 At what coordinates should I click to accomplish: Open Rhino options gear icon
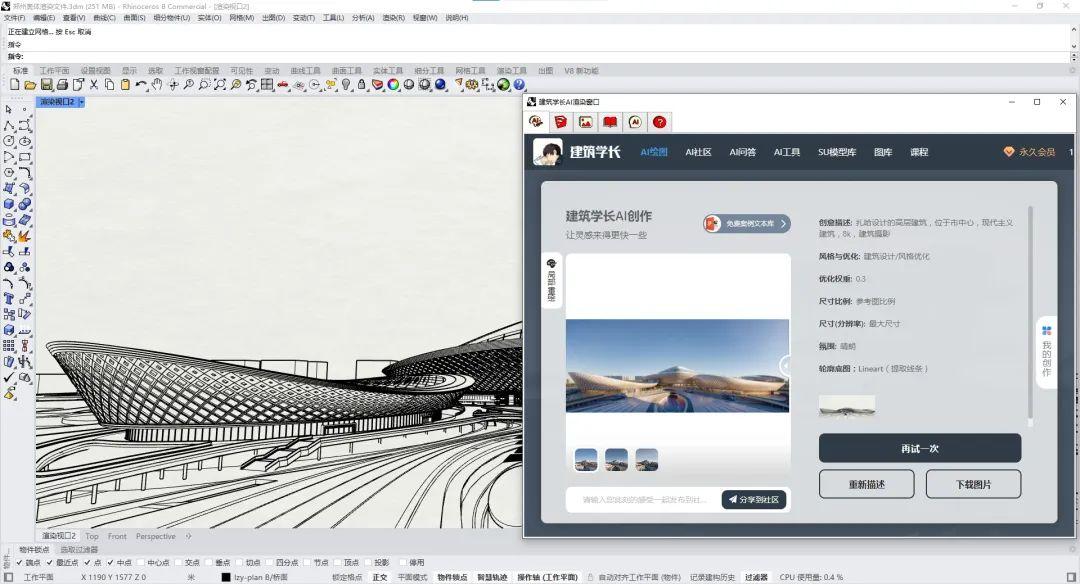tap(472, 85)
